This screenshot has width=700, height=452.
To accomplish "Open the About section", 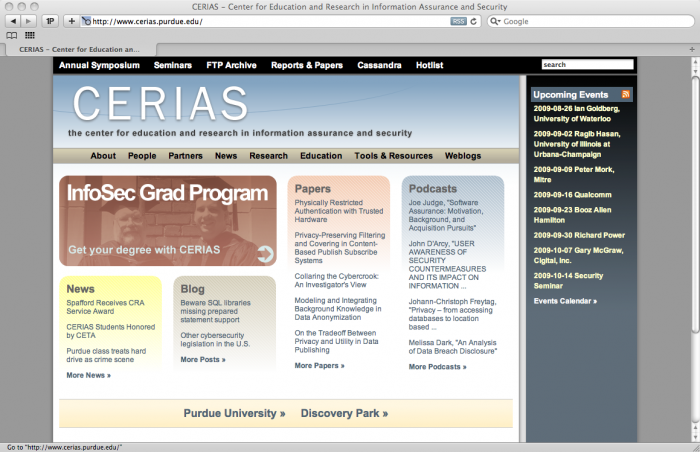I will point(103,156).
